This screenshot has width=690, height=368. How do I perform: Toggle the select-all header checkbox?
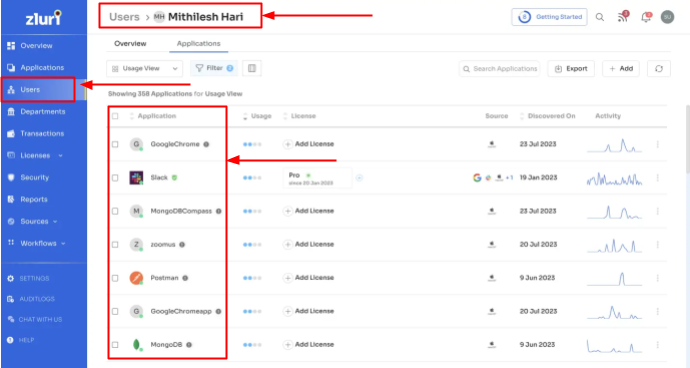[x=115, y=116]
